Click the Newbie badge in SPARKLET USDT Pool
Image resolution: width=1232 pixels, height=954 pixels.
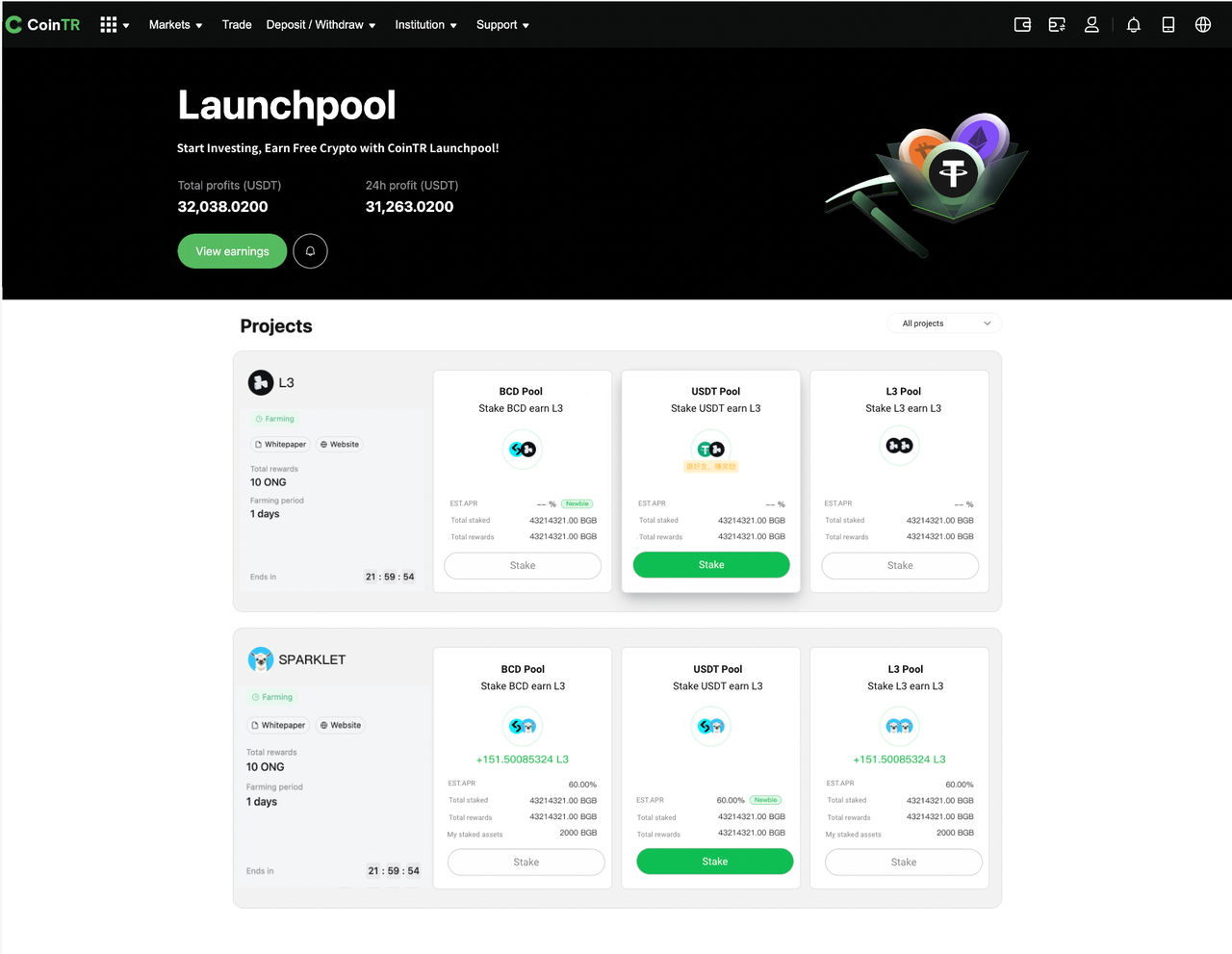pos(766,800)
